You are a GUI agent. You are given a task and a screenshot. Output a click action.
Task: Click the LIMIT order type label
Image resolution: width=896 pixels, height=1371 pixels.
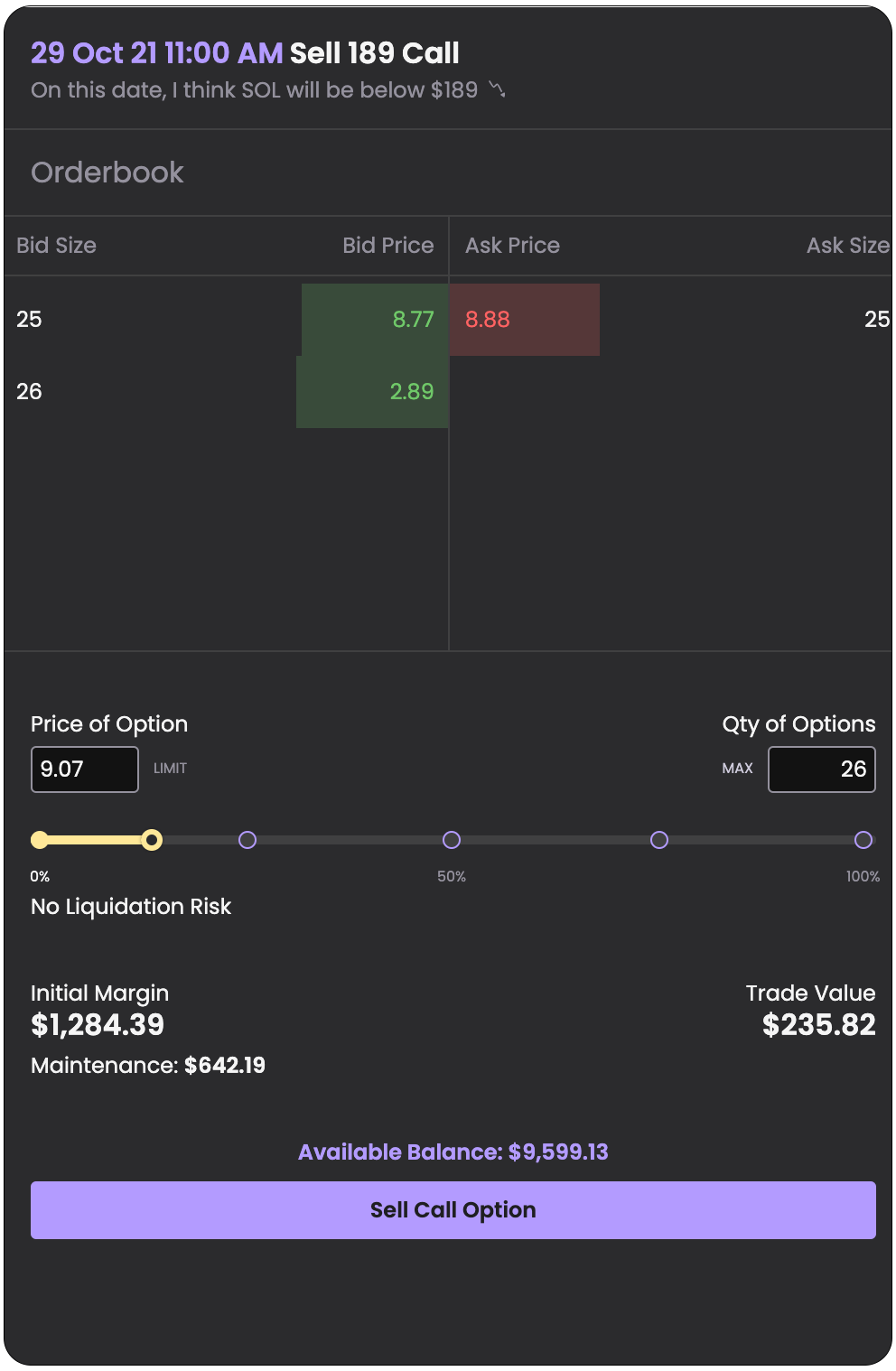click(170, 769)
